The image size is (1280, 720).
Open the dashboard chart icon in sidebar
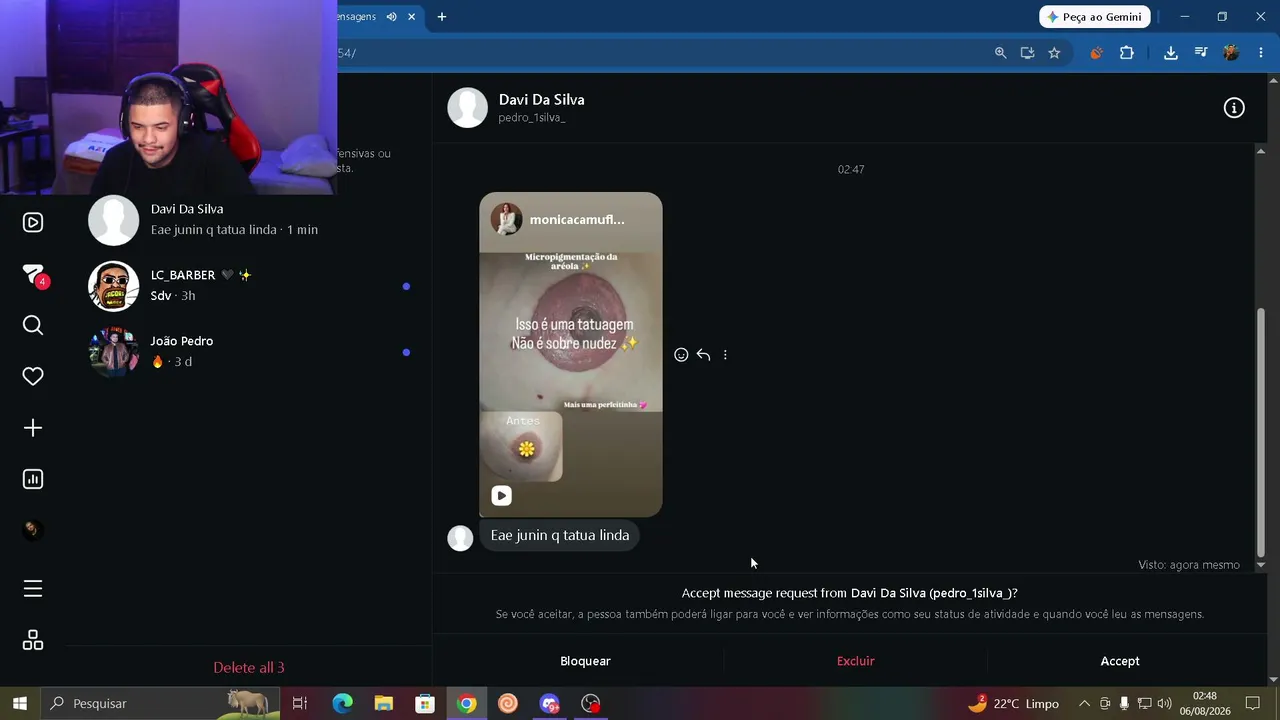click(33, 479)
